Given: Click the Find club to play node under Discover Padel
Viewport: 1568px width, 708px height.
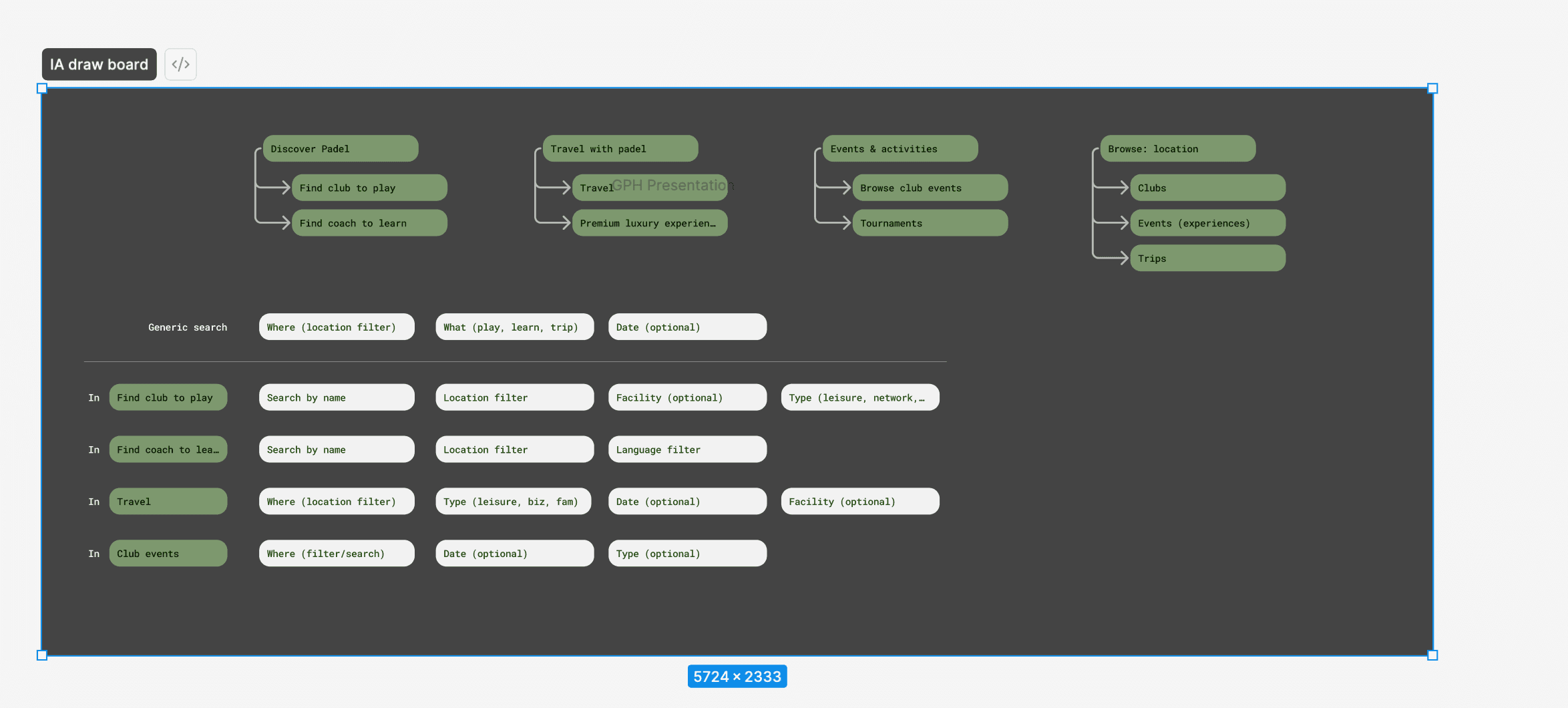Looking at the screenshot, I should coord(369,188).
